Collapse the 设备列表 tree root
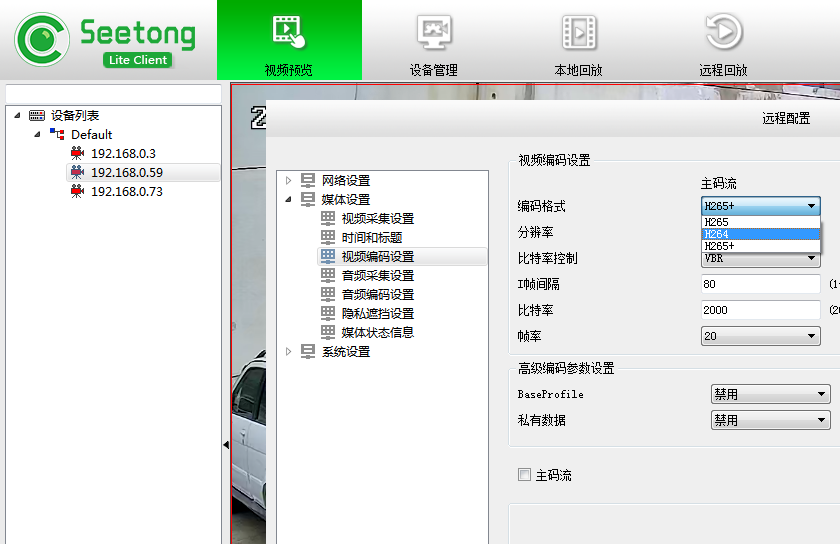 point(17,115)
